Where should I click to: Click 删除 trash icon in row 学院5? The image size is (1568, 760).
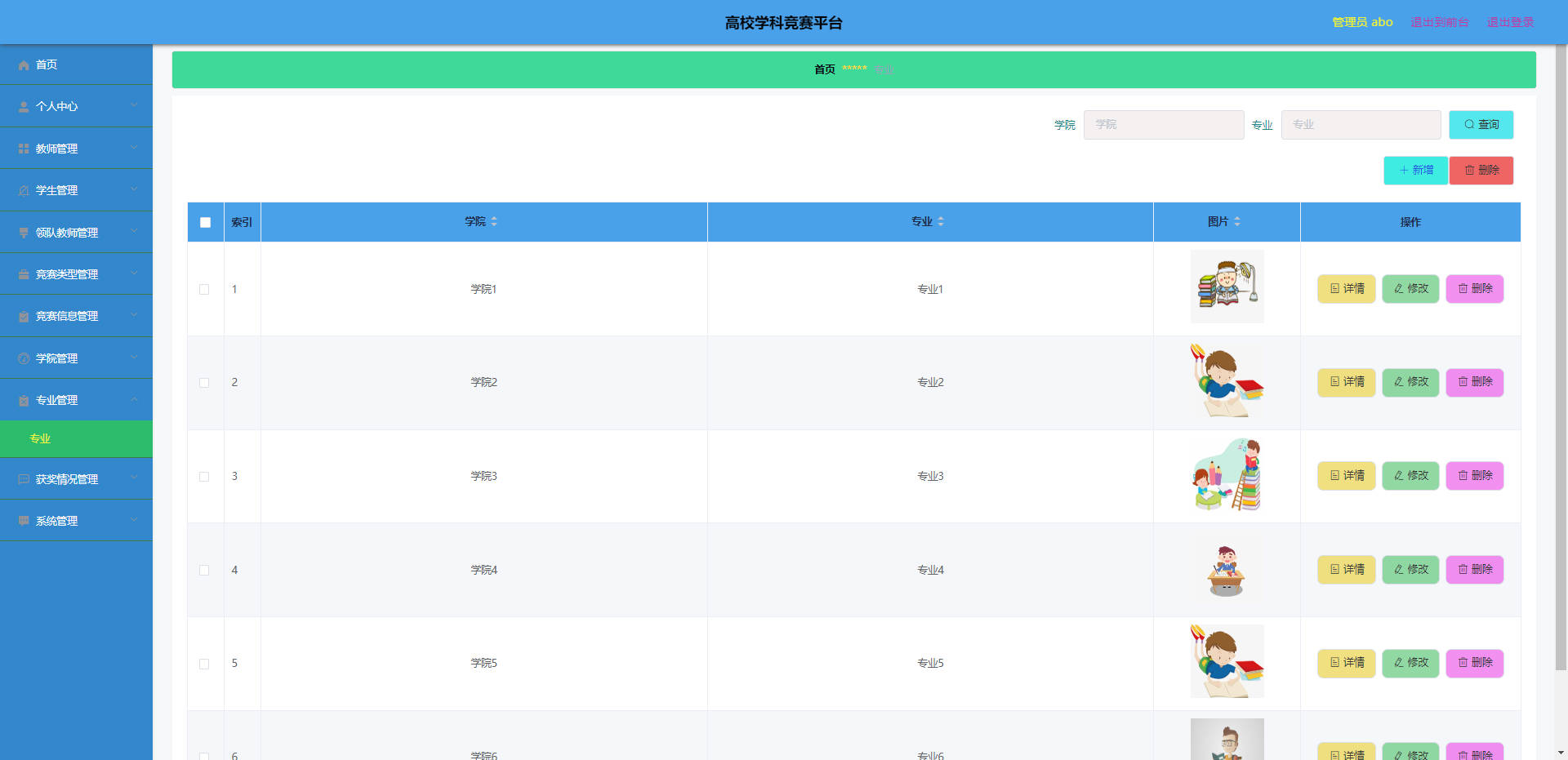click(1463, 663)
